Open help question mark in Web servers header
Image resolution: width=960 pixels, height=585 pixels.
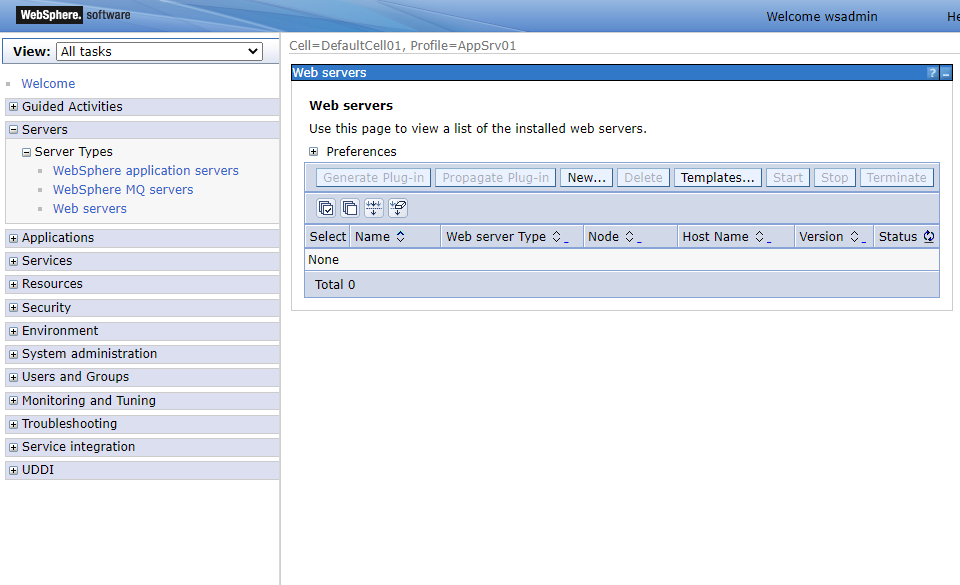pos(932,73)
